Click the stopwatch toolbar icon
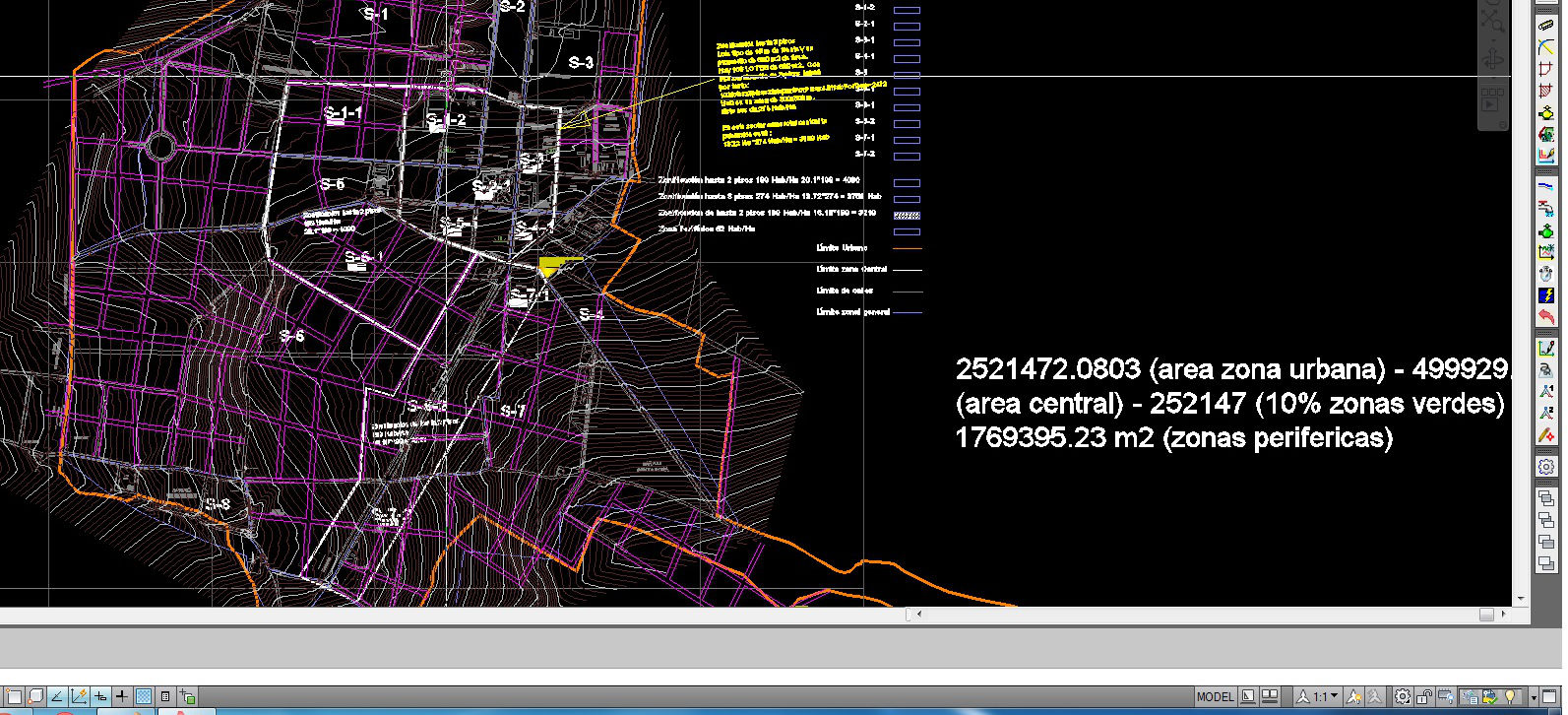This screenshot has width=1568, height=715. [x=1546, y=274]
